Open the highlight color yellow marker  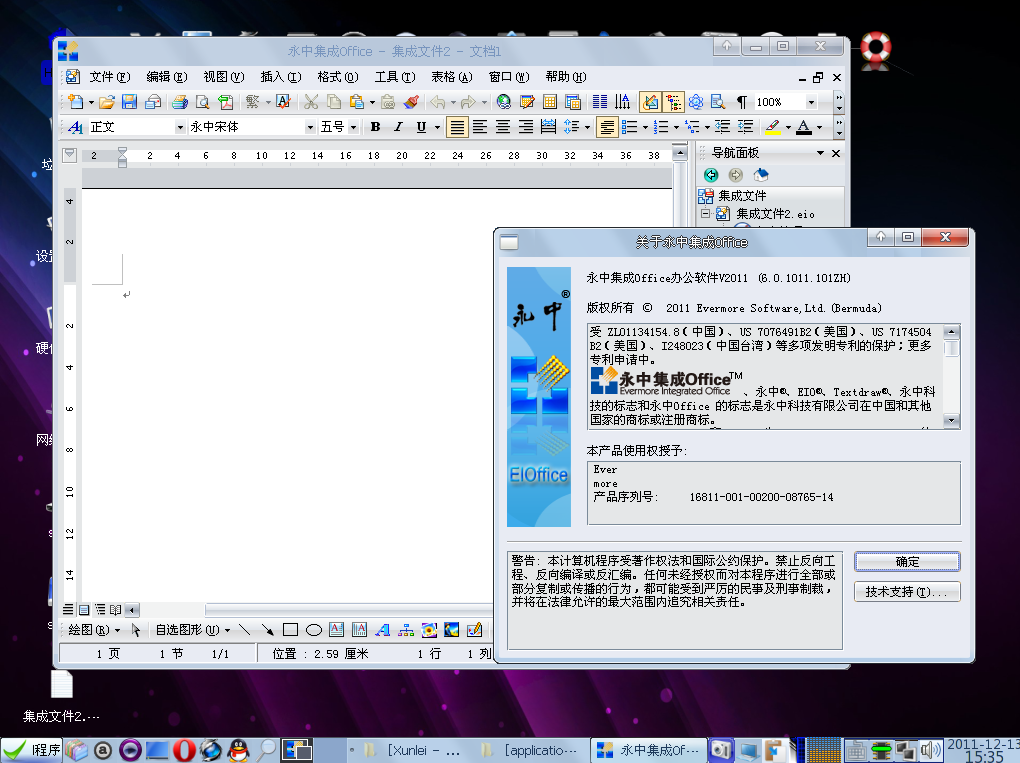[x=773, y=127]
